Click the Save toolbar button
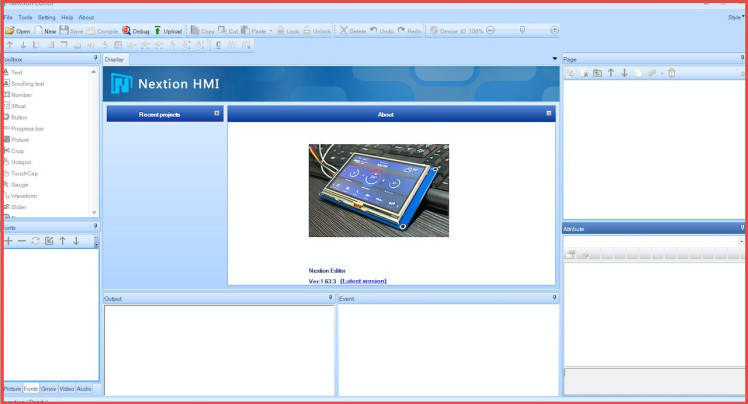 pyautogui.click(x=71, y=31)
